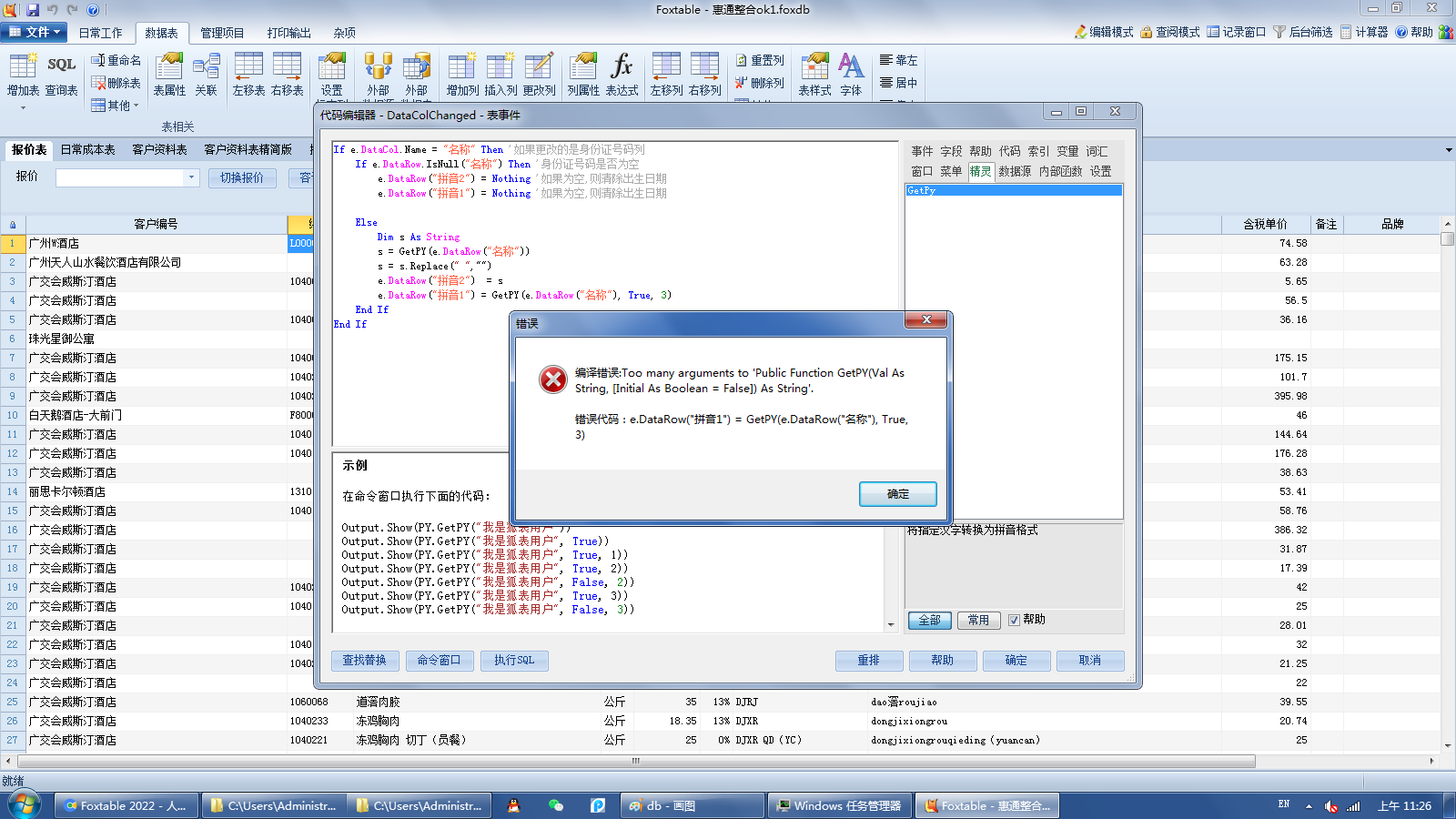Click 切换报价 button

coord(242,178)
